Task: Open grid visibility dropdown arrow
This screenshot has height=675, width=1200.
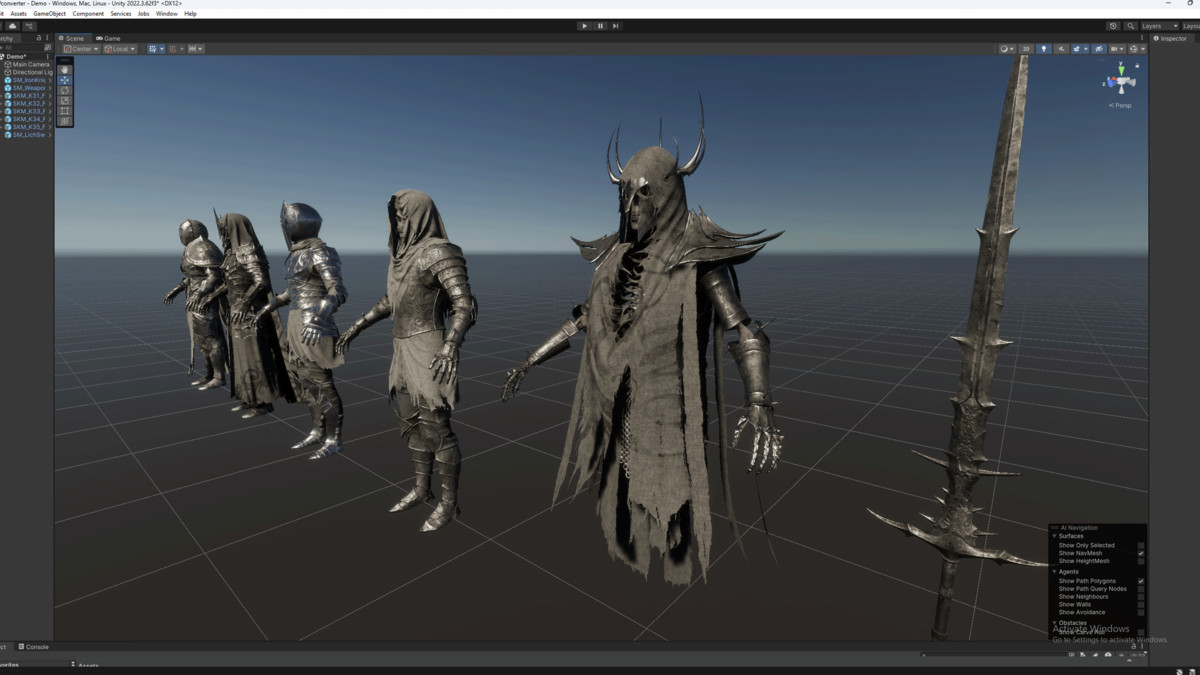Action: (162, 49)
